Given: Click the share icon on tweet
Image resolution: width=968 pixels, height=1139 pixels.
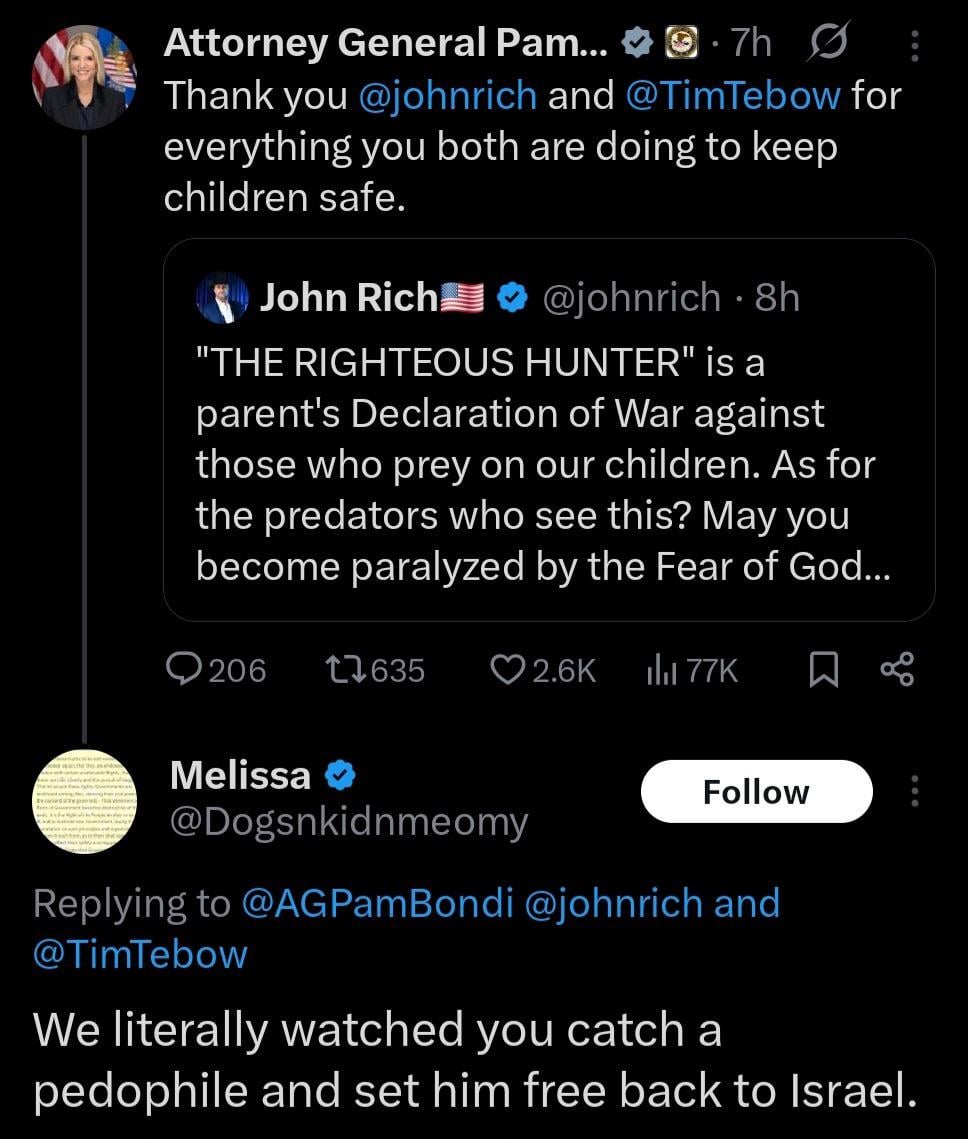Looking at the screenshot, I should (896, 670).
